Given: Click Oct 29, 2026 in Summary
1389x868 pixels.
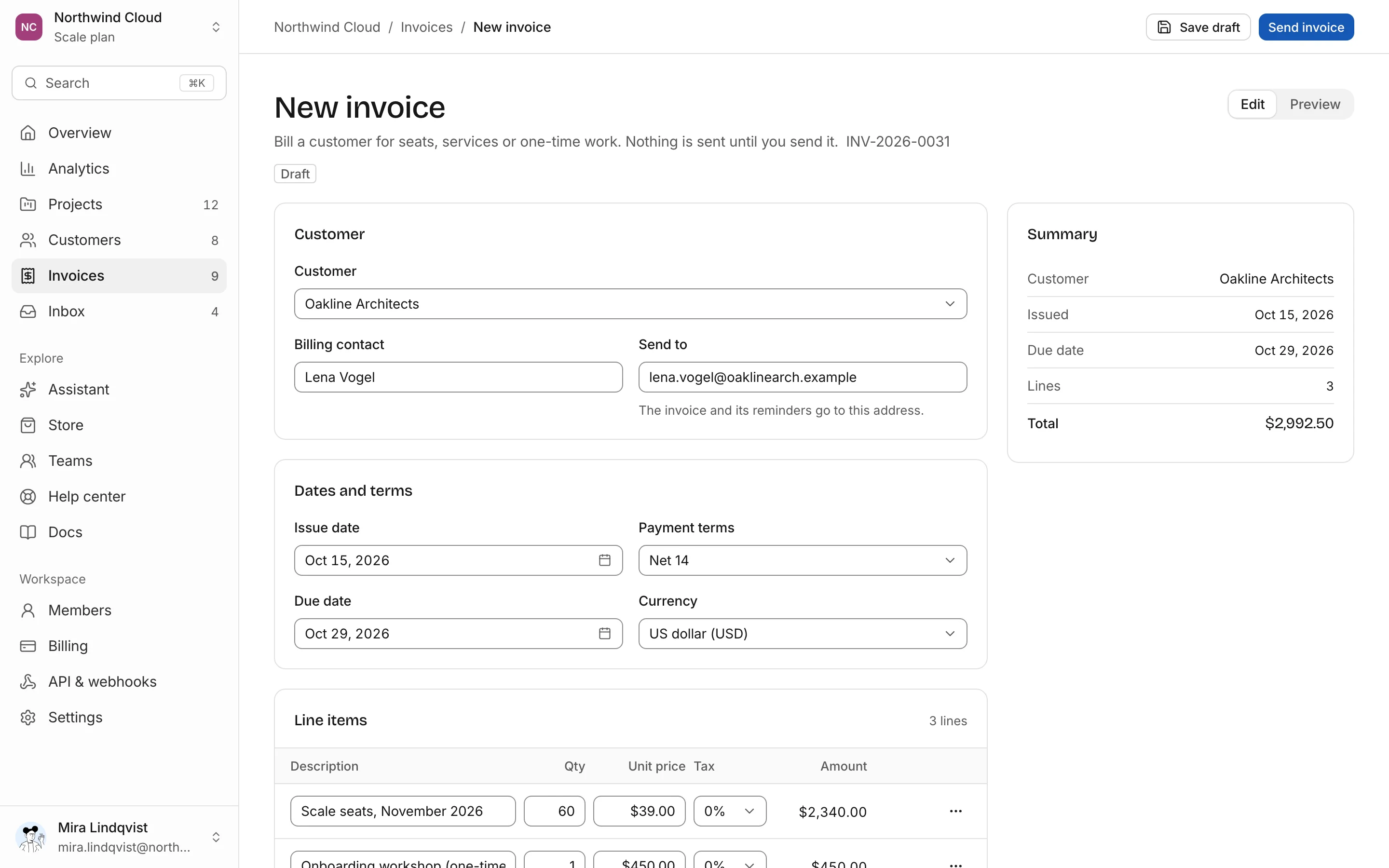Looking at the screenshot, I should click(1294, 350).
